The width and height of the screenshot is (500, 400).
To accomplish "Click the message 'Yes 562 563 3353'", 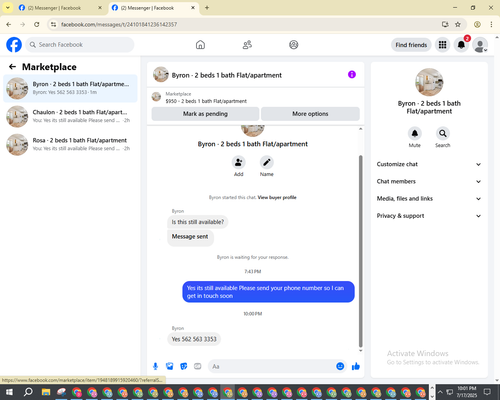I will [194, 339].
